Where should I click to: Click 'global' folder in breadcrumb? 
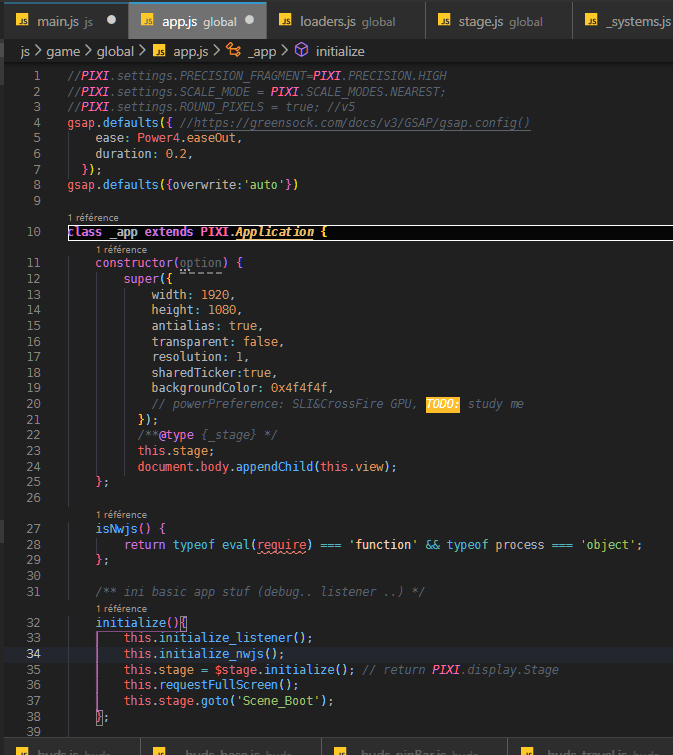[x=115, y=52]
